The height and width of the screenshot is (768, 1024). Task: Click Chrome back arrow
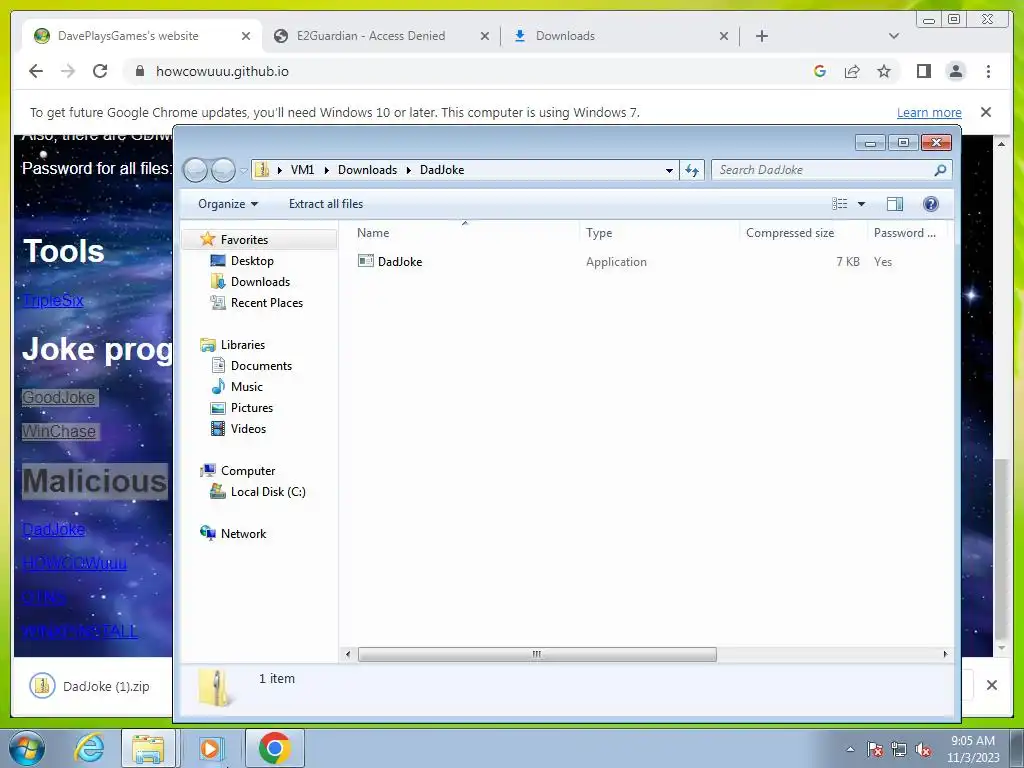click(36, 71)
